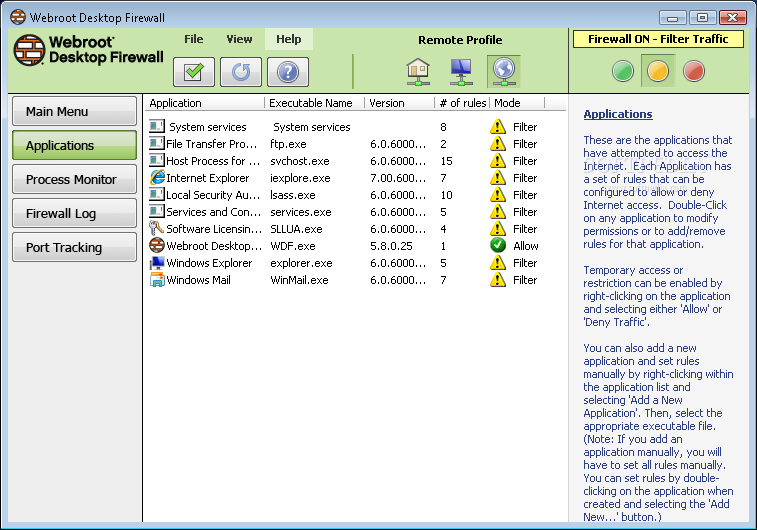Select services.exe executable name
Viewport: 757px width, 530px height.
coord(301,212)
